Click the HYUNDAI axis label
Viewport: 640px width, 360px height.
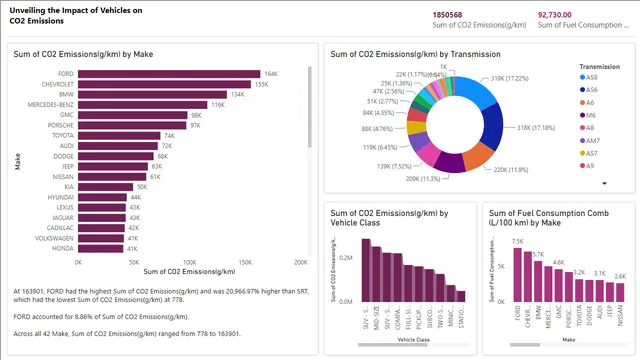pos(60,197)
